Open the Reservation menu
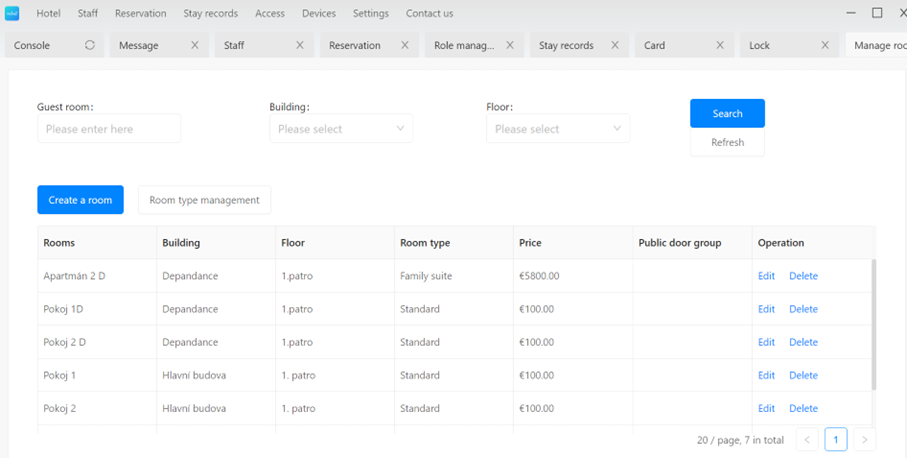The image size is (907, 458). 140,14
